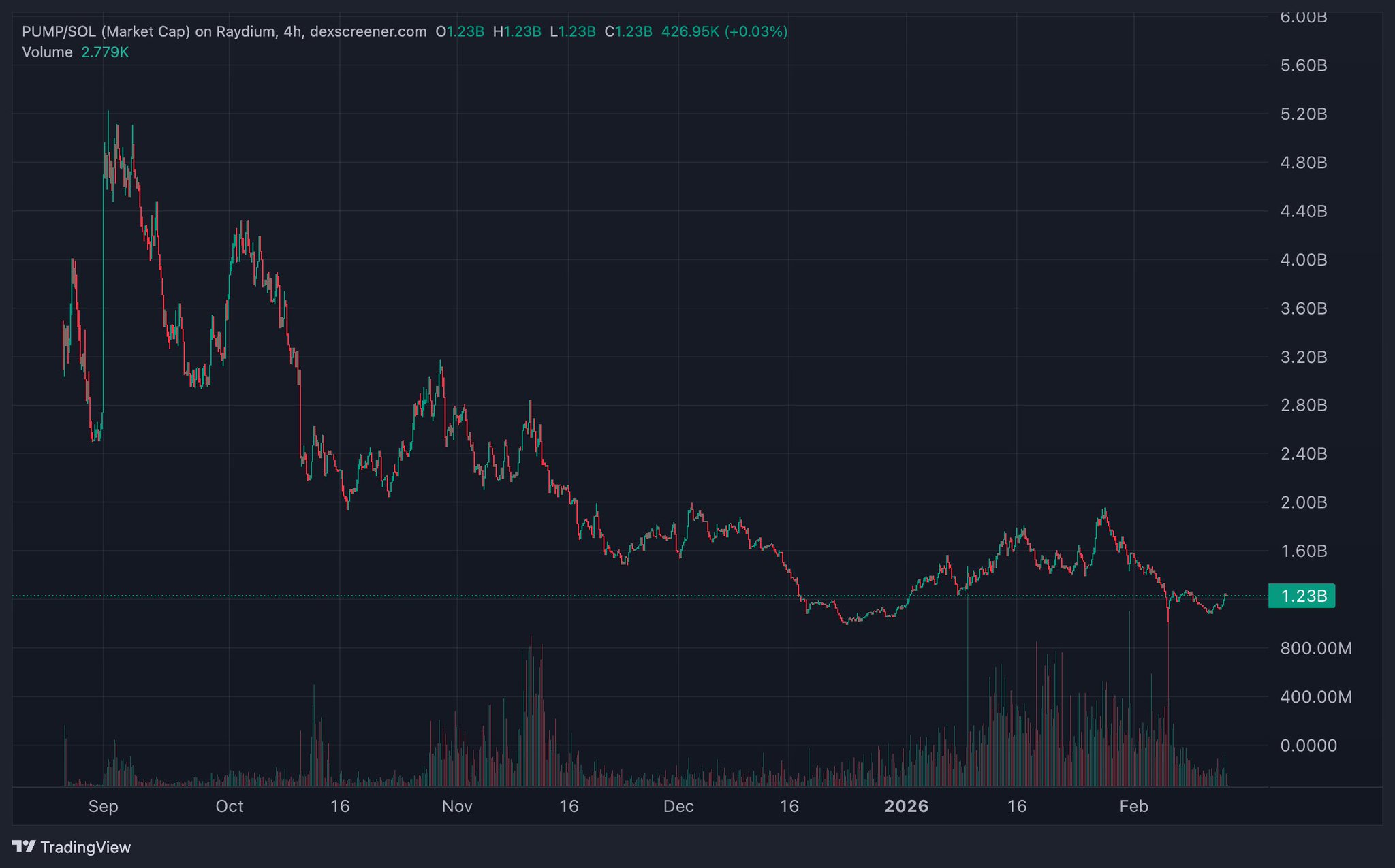The height and width of the screenshot is (868, 1395).
Task: Click the Open value O1.23B
Action: click(460, 31)
